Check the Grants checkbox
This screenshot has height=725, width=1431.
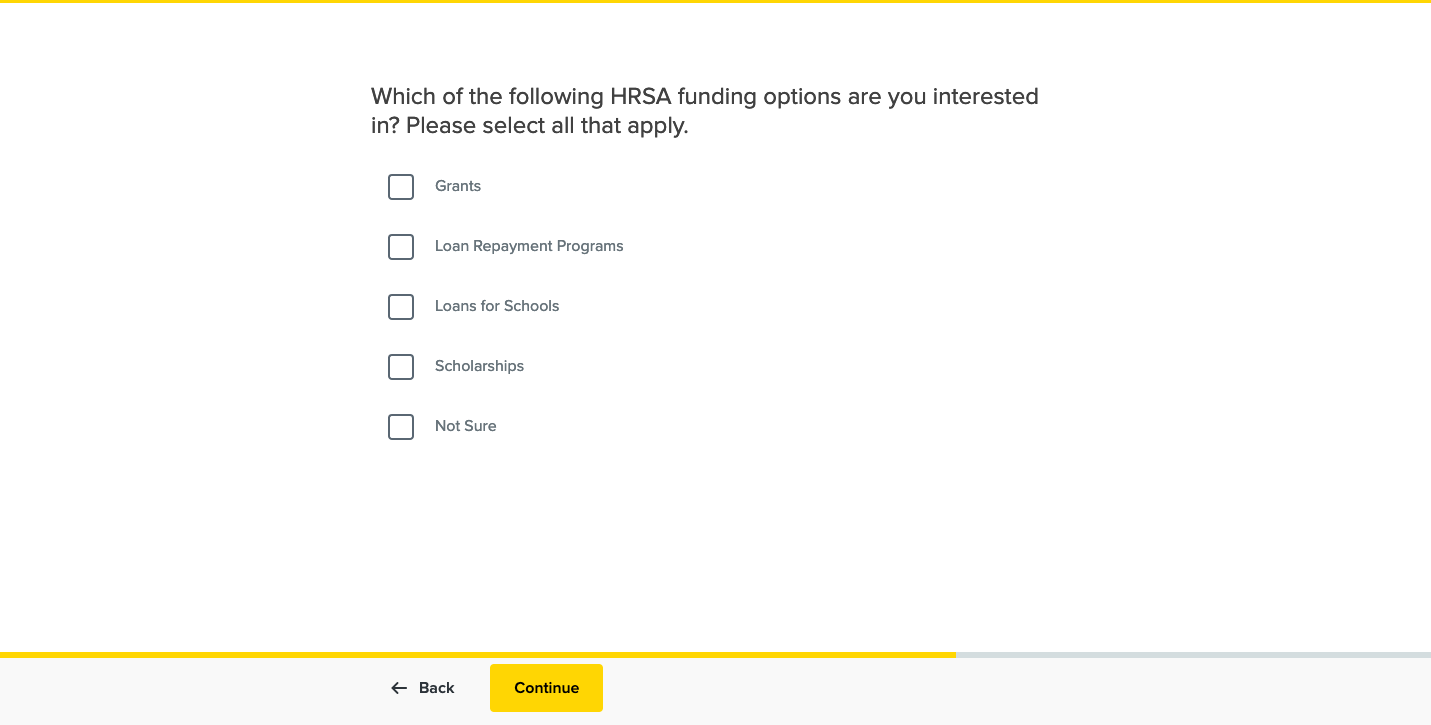click(x=401, y=187)
